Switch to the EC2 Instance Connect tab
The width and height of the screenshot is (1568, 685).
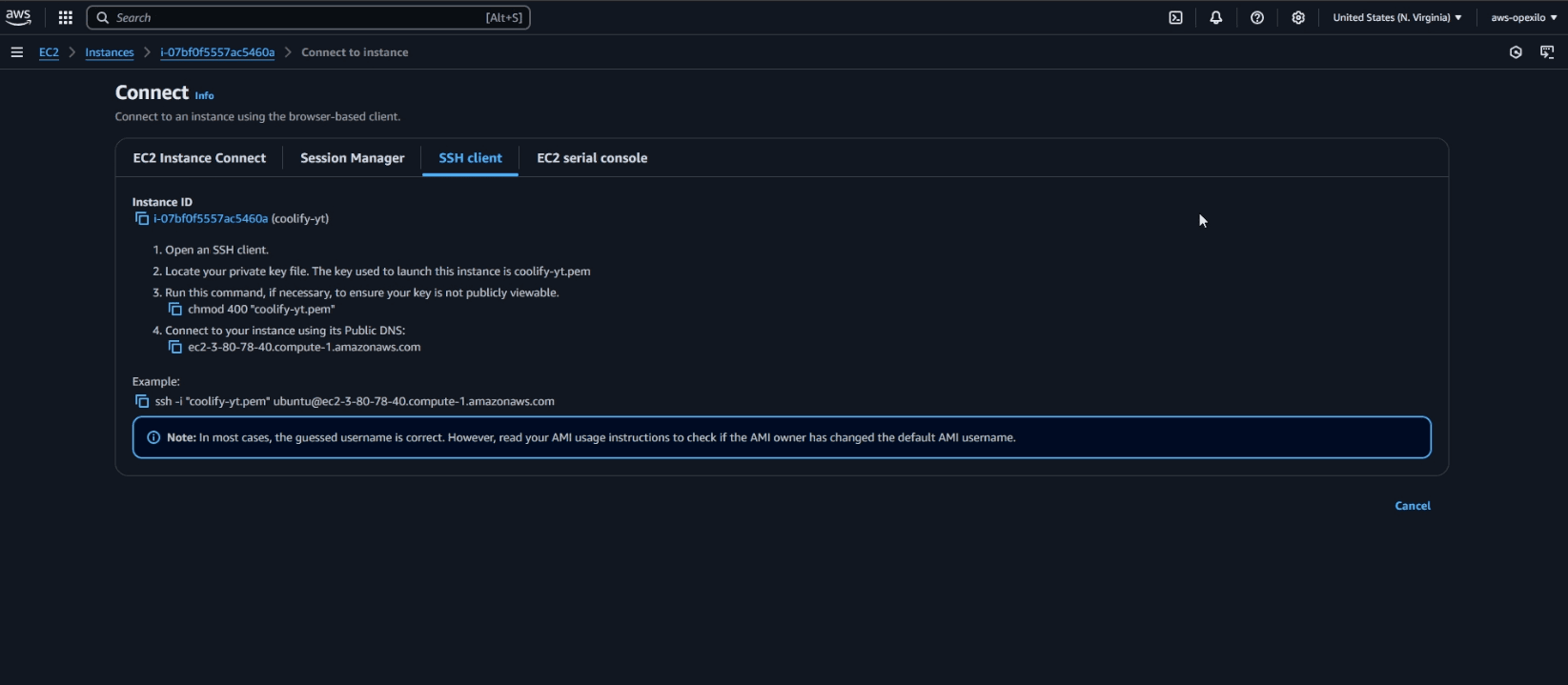(x=199, y=158)
